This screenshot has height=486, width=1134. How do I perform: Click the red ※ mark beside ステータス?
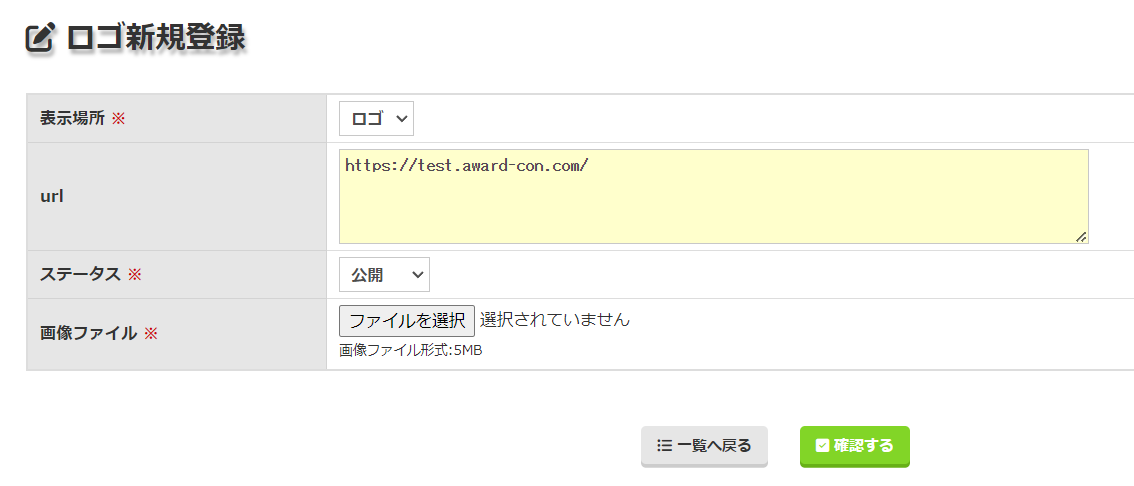[134, 275]
